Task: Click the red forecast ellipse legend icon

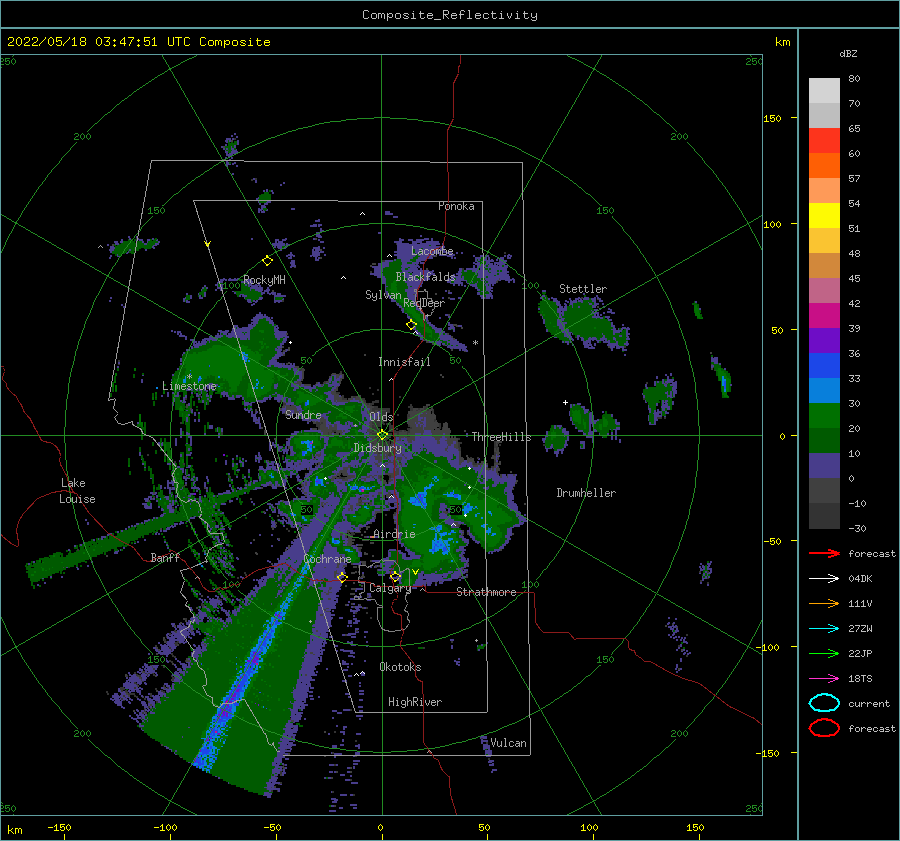Action: point(824,728)
